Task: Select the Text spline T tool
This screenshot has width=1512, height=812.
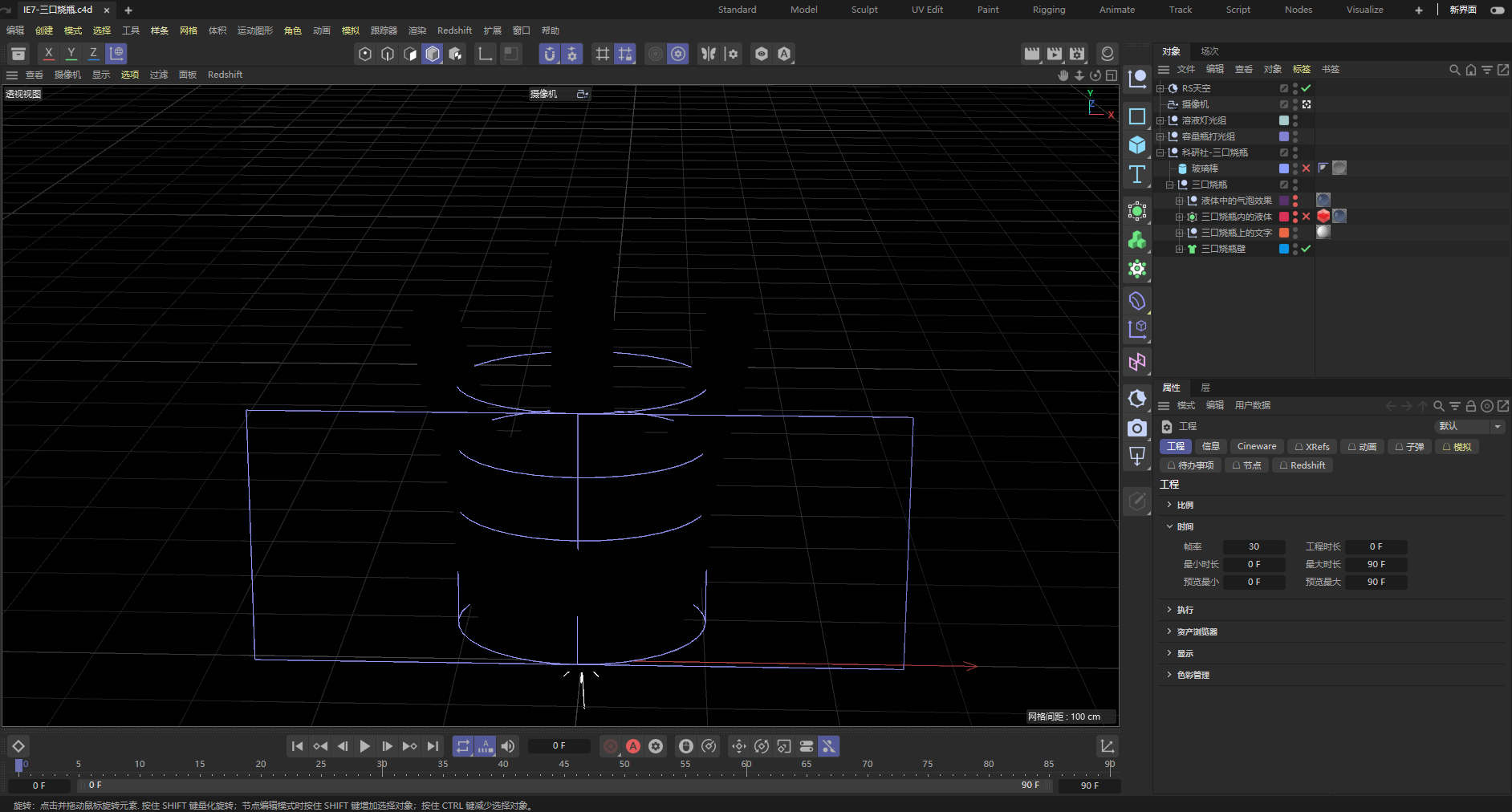Action: (1137, 174)
